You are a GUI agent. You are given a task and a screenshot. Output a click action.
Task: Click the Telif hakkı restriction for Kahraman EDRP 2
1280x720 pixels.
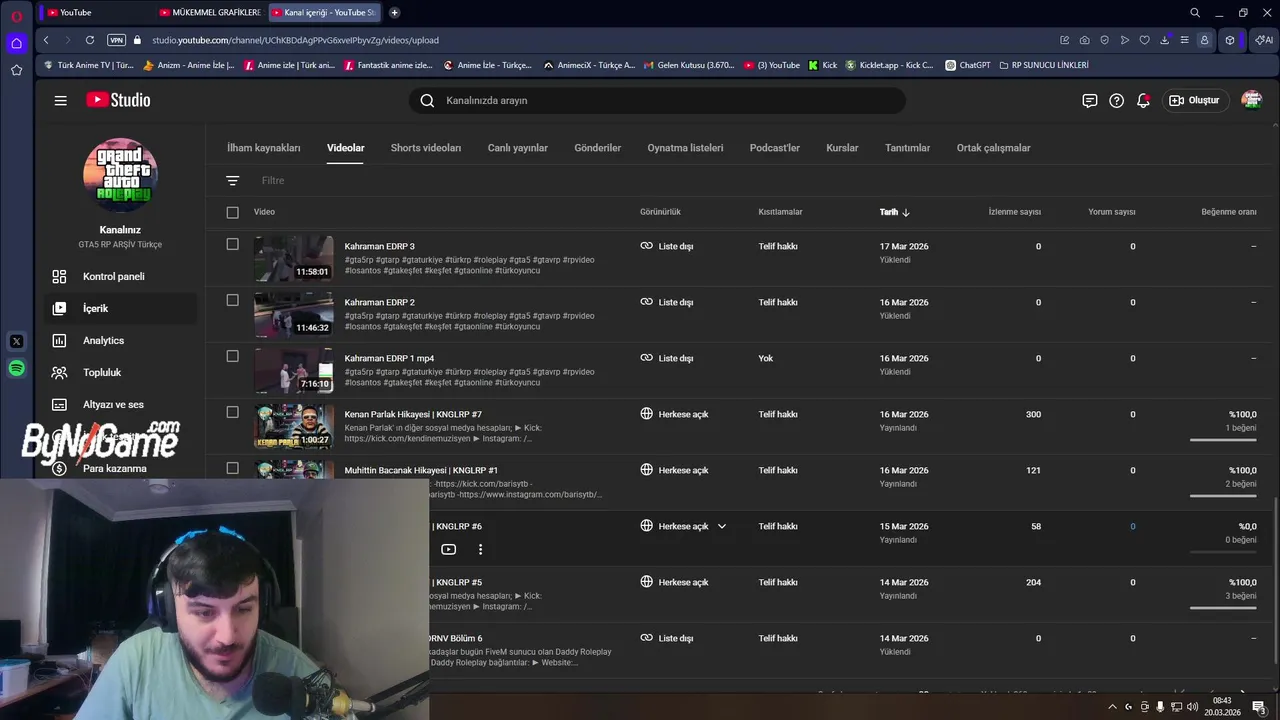pyautogui.click(x=778, y=302)
